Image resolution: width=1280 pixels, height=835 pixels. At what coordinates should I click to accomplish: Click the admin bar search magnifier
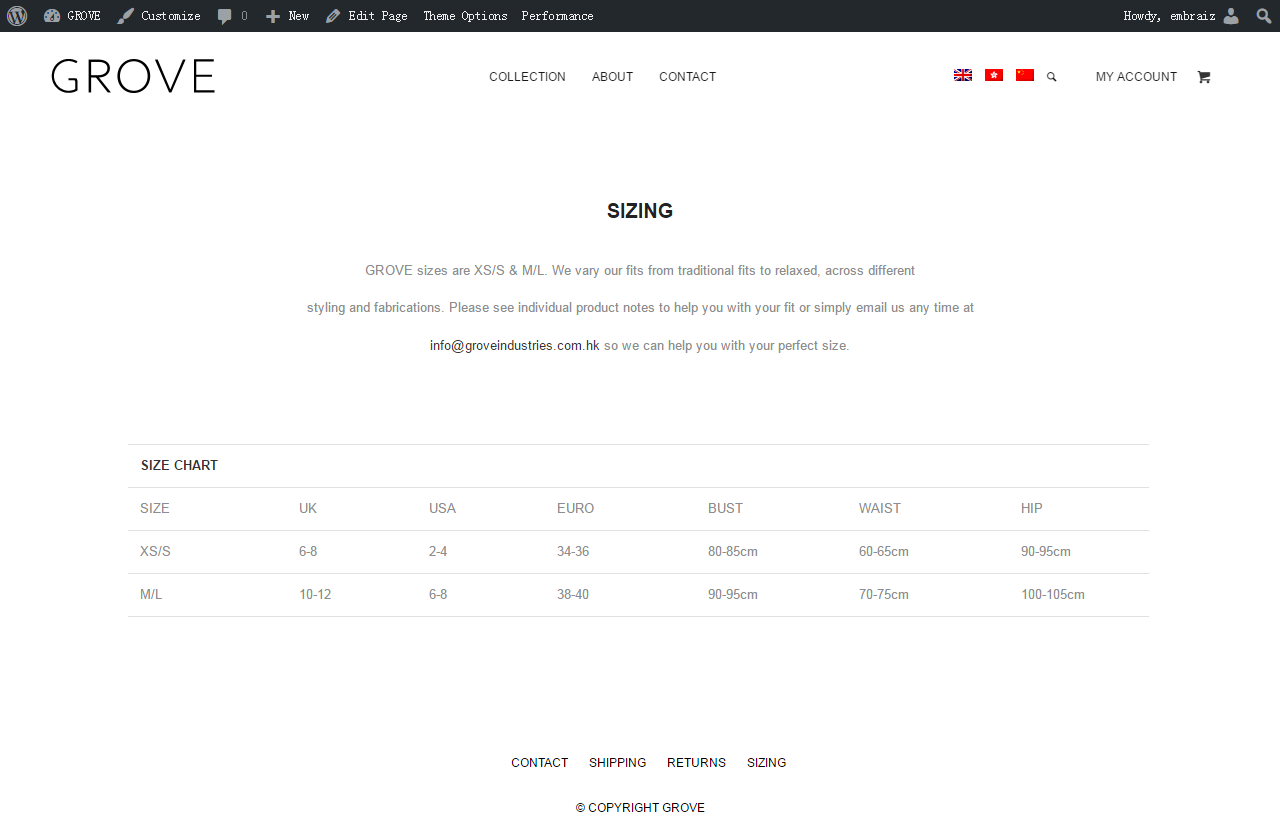1264,16
